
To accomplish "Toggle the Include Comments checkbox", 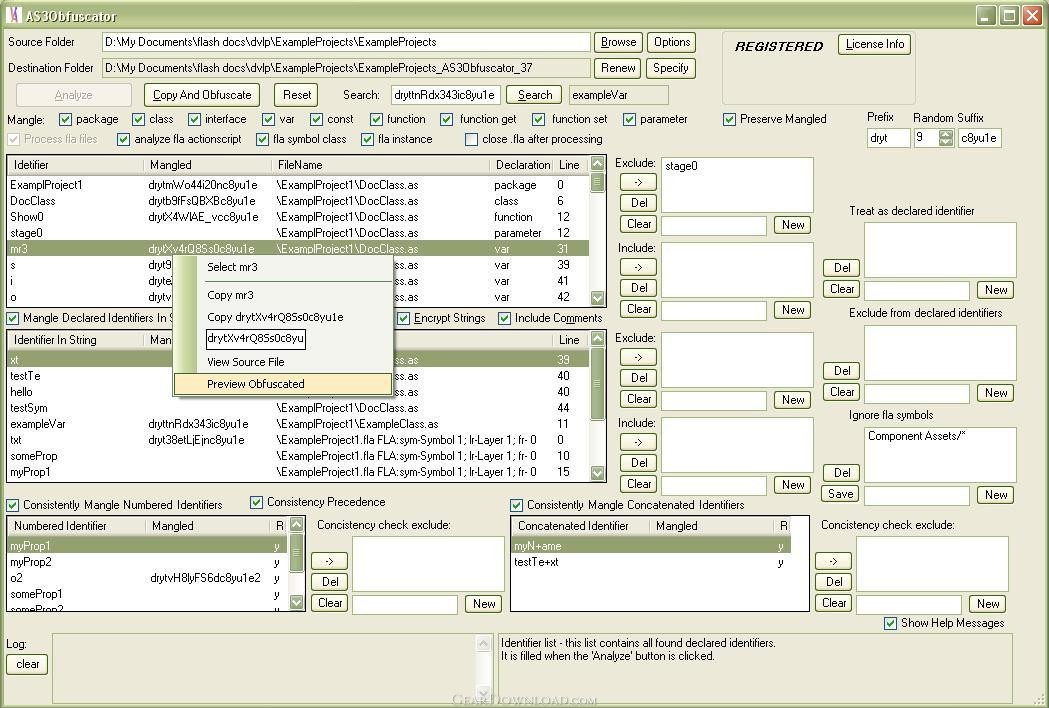I will coord(504,319).
